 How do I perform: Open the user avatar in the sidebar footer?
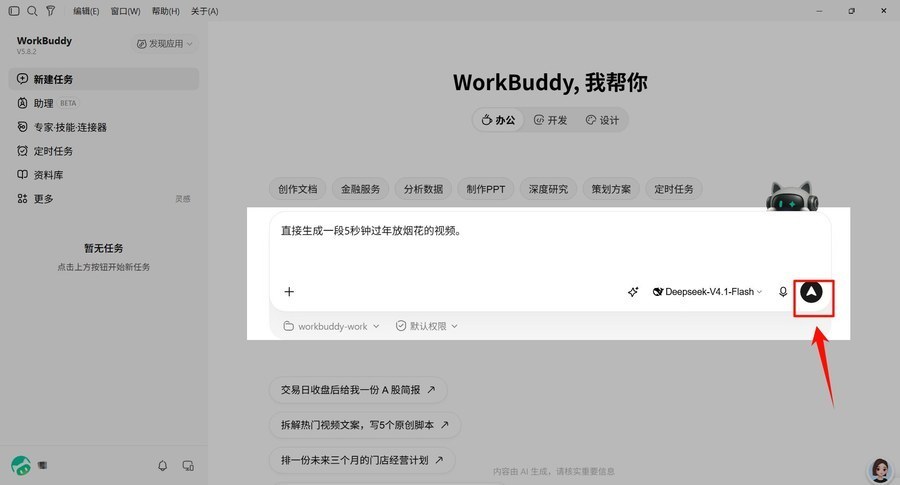tap(21, 465)
